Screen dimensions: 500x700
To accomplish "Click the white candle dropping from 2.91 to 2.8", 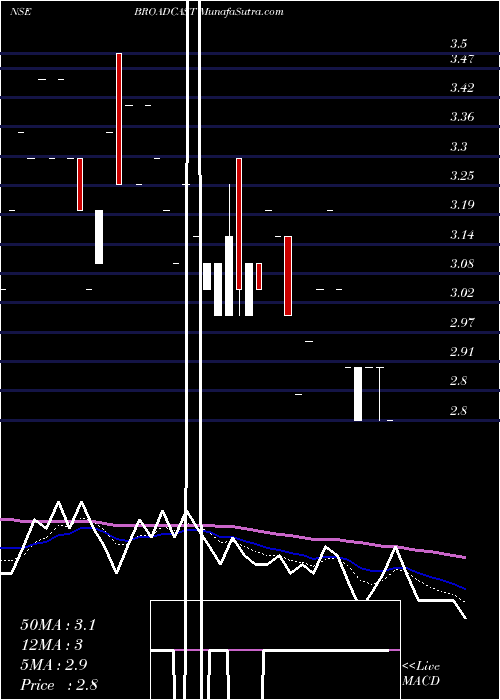I will [358, 394].
